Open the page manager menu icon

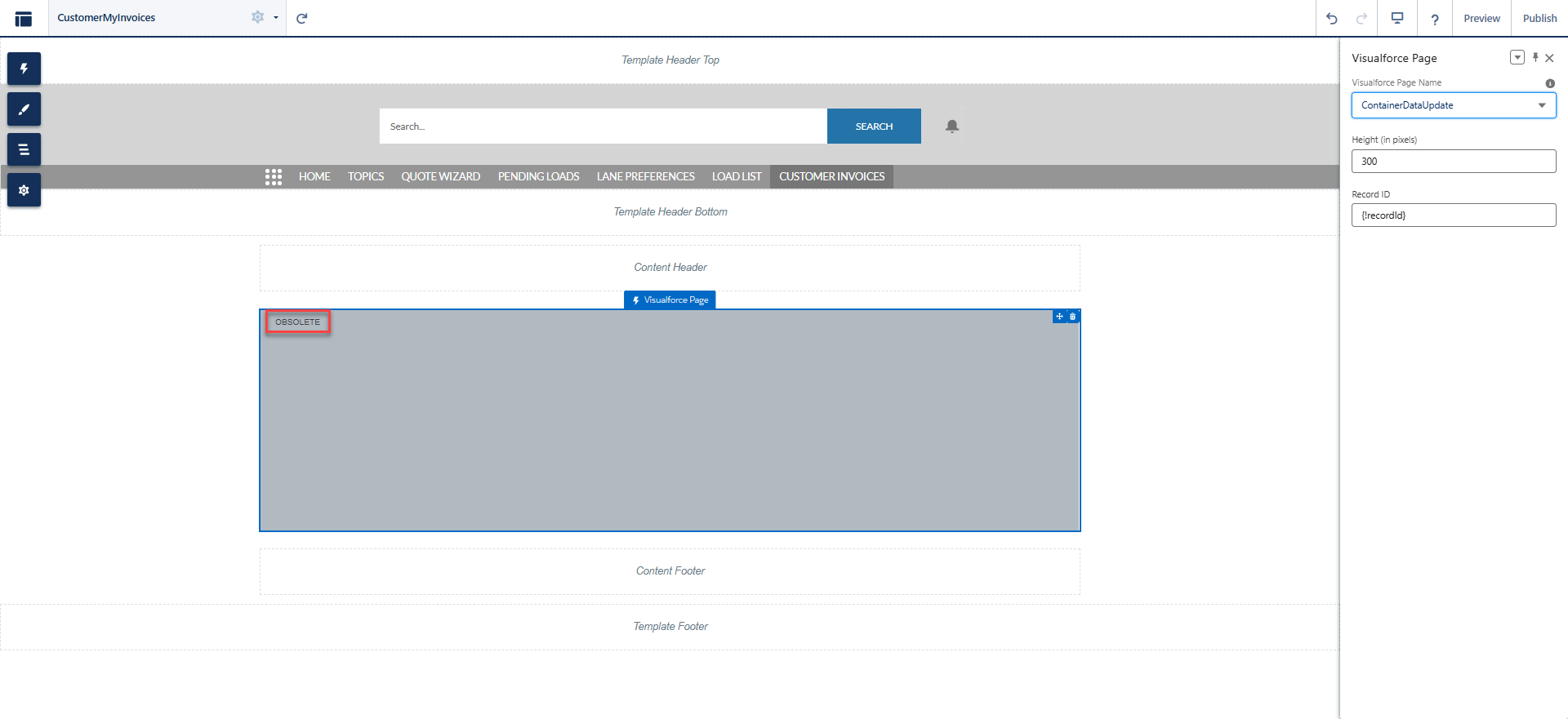click(x=24, y=18)
